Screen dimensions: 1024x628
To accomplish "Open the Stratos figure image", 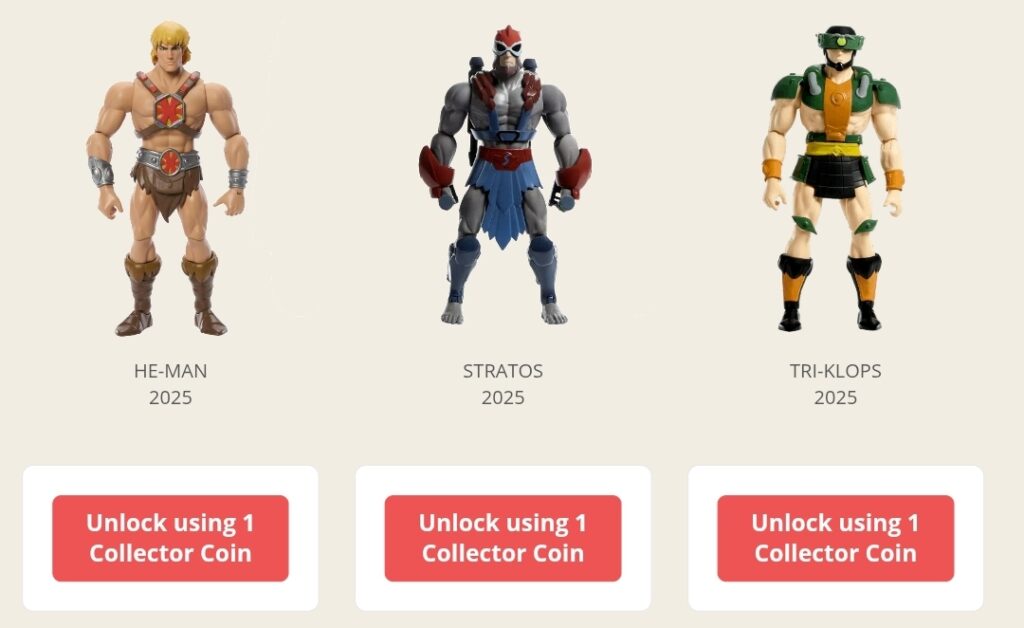I will pyautogui.click(x=505, y=175).
